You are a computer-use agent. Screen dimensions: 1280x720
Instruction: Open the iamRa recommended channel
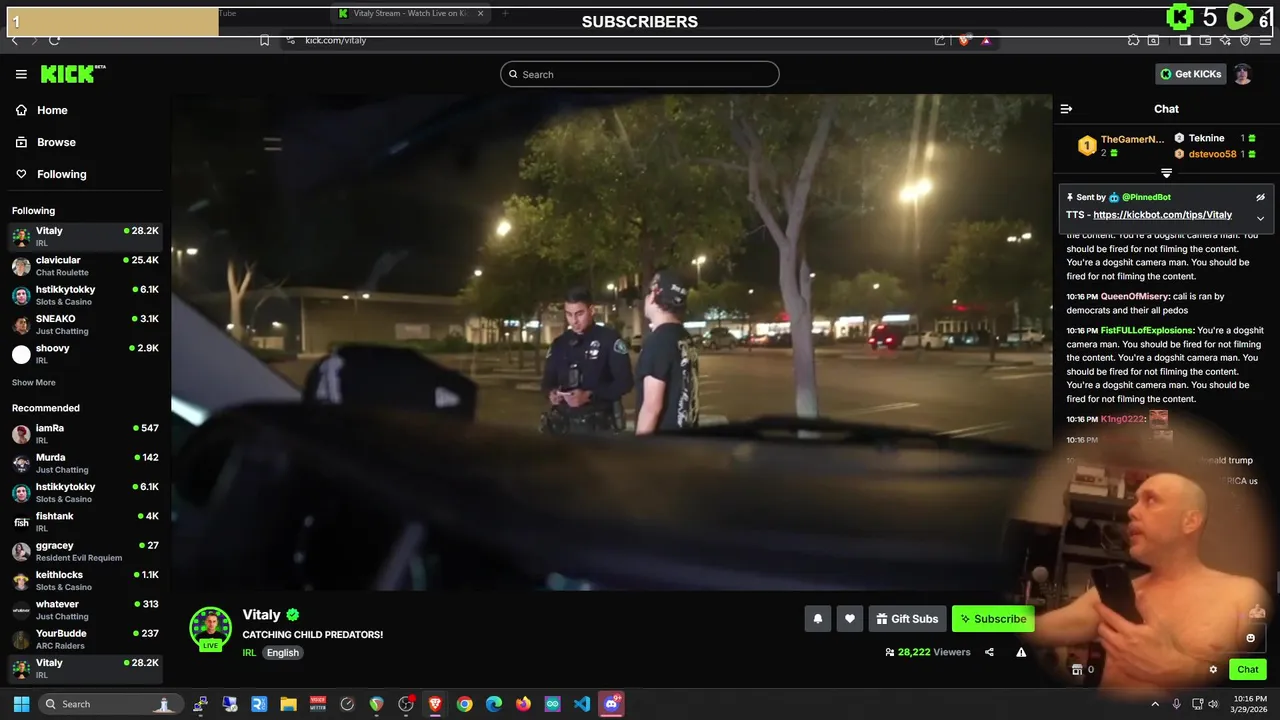point(85,434)
